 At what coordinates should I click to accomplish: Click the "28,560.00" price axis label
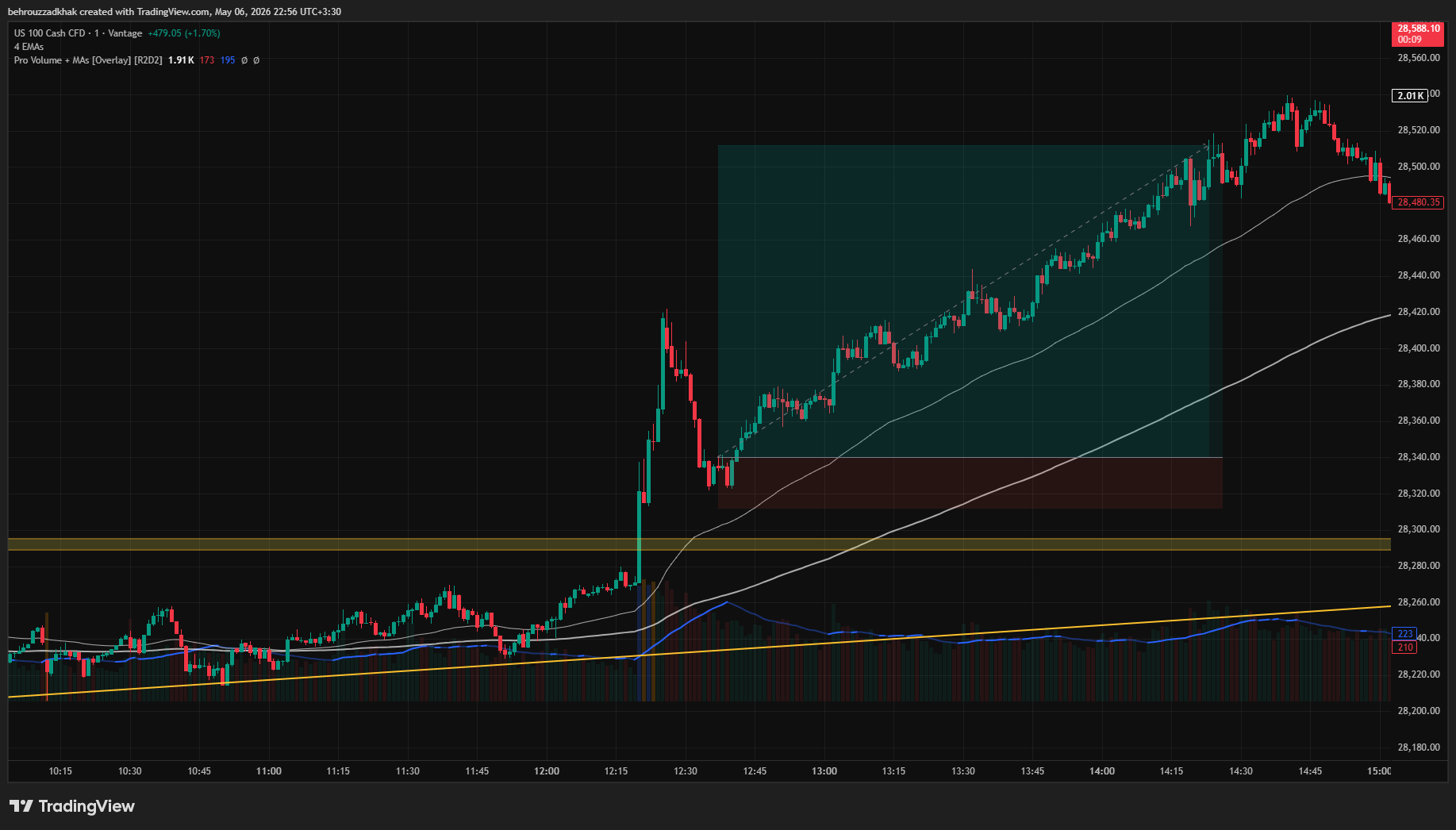[x=1419, y=58]
